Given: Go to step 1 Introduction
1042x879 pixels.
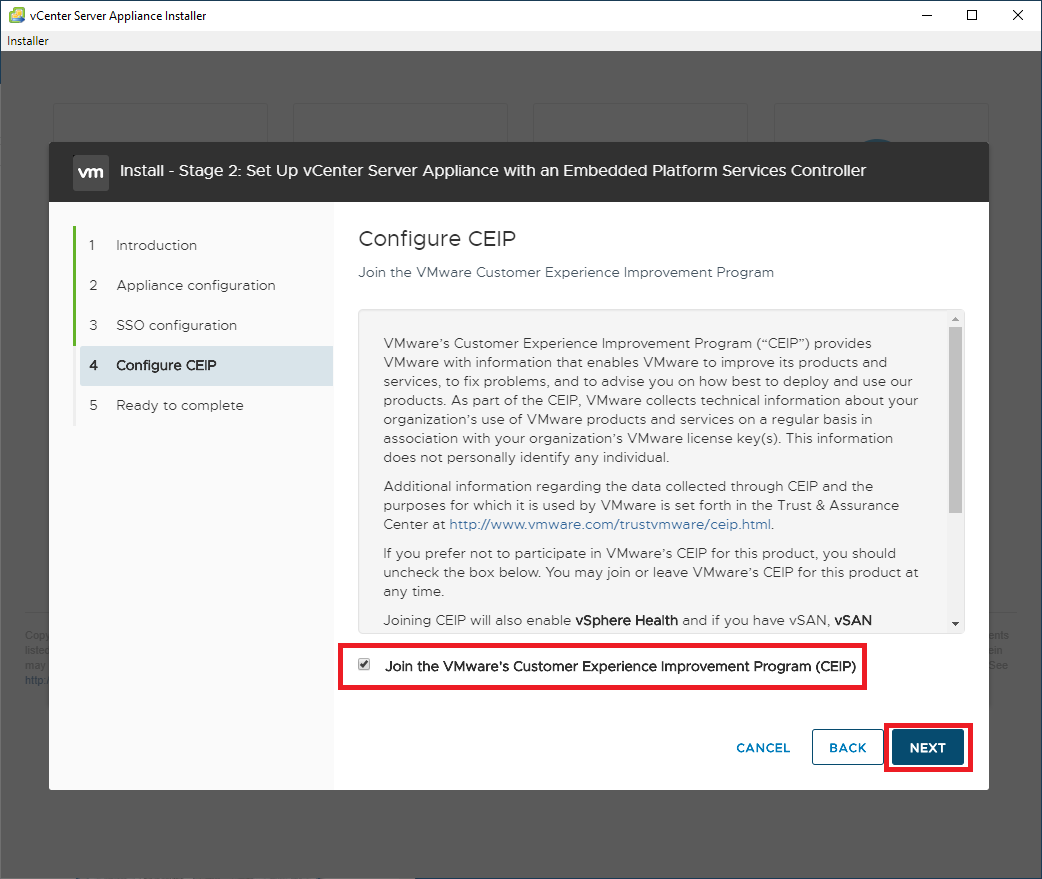Looking at the screenshot, I should pyautogui.click(x=156, y=245).
